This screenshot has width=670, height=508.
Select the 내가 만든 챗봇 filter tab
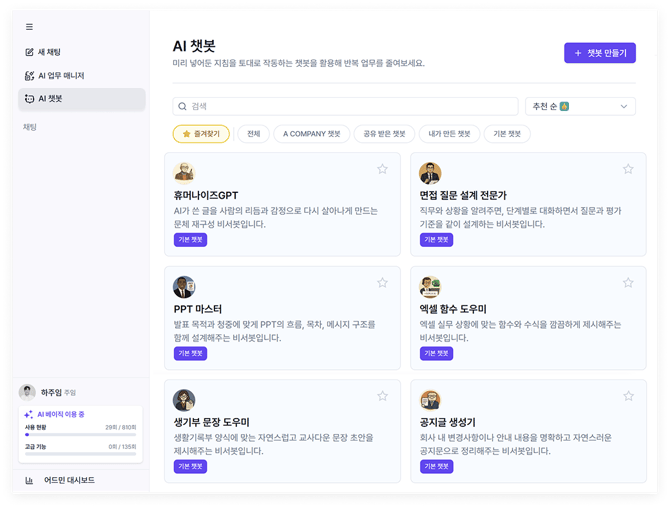click(450, 134)
